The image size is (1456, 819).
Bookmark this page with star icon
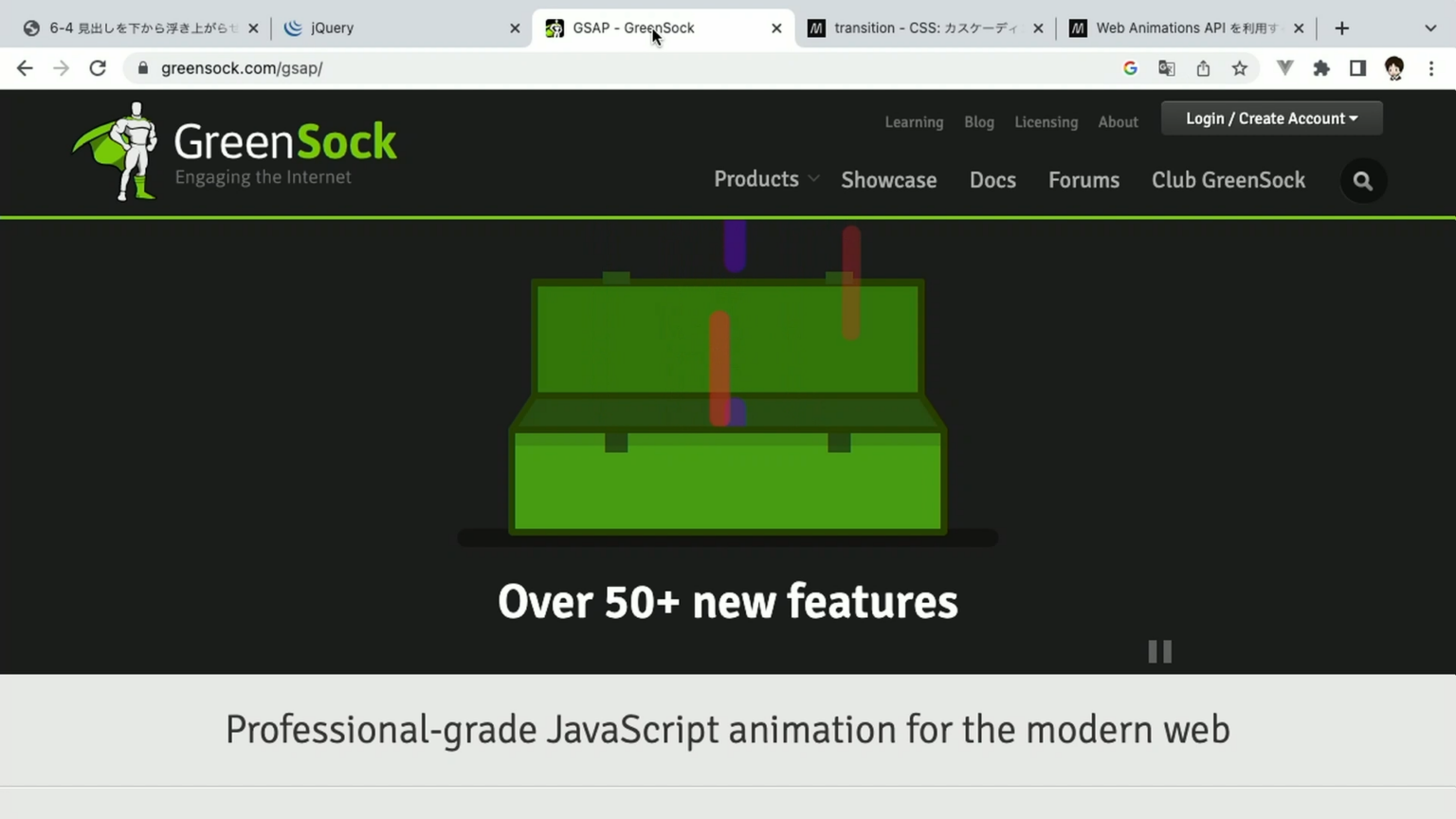(1239, 68)
